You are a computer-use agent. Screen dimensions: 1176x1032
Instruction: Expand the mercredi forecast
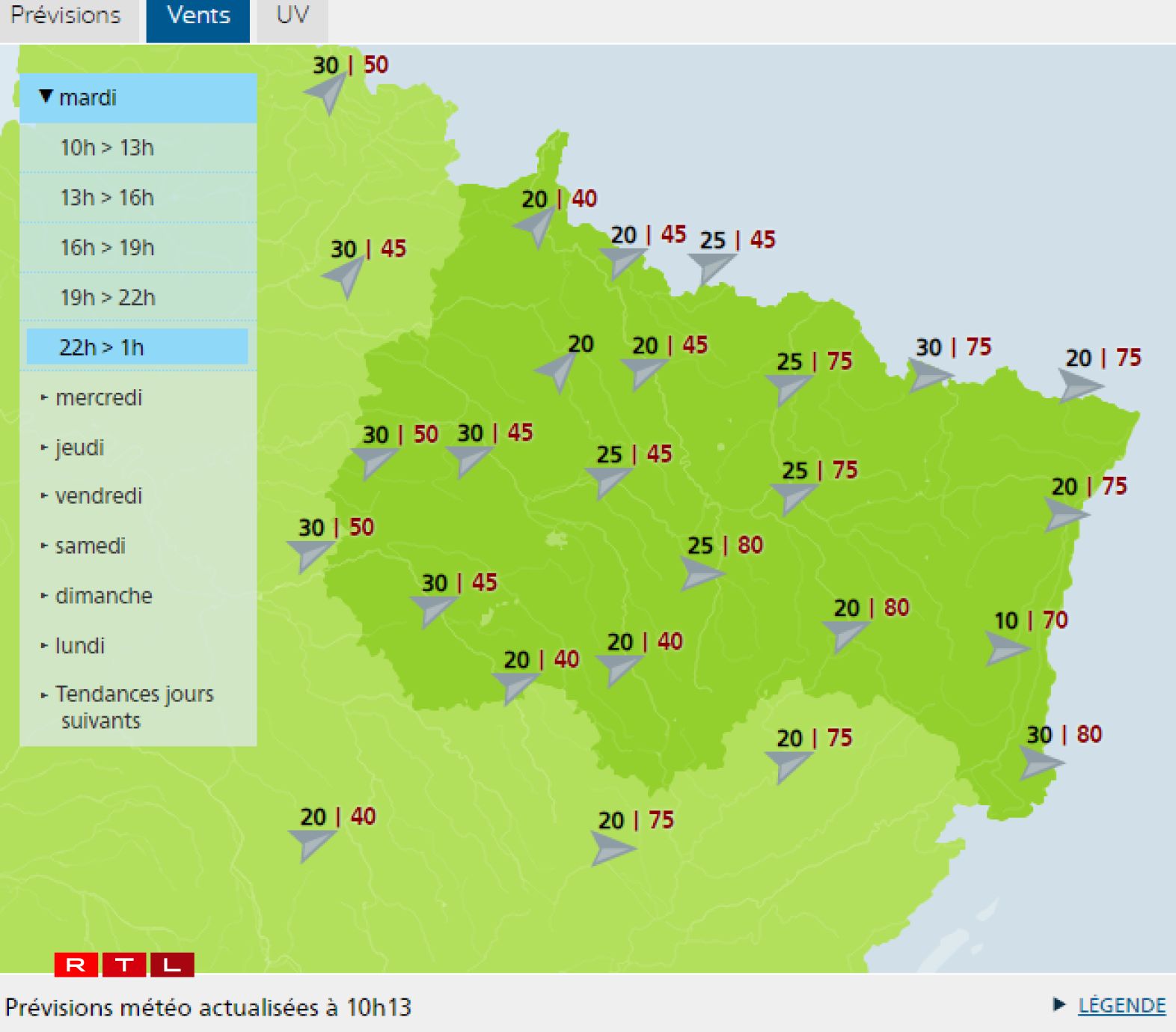pos(98,397)
